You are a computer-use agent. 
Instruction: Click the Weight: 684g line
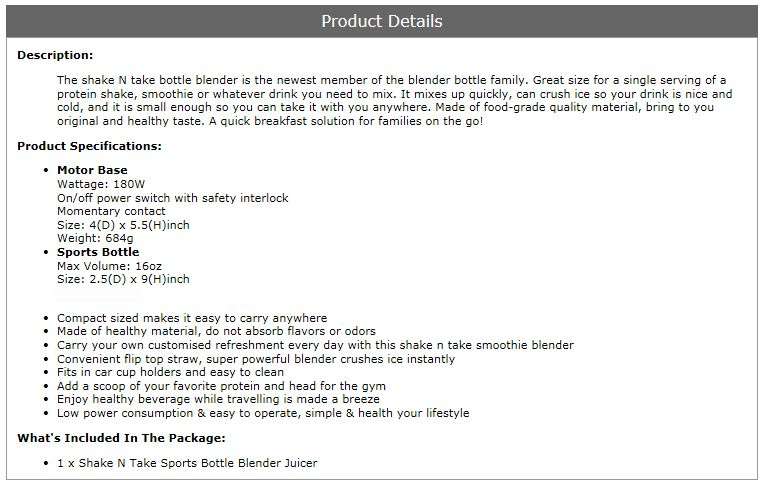[x=95, y=239]
